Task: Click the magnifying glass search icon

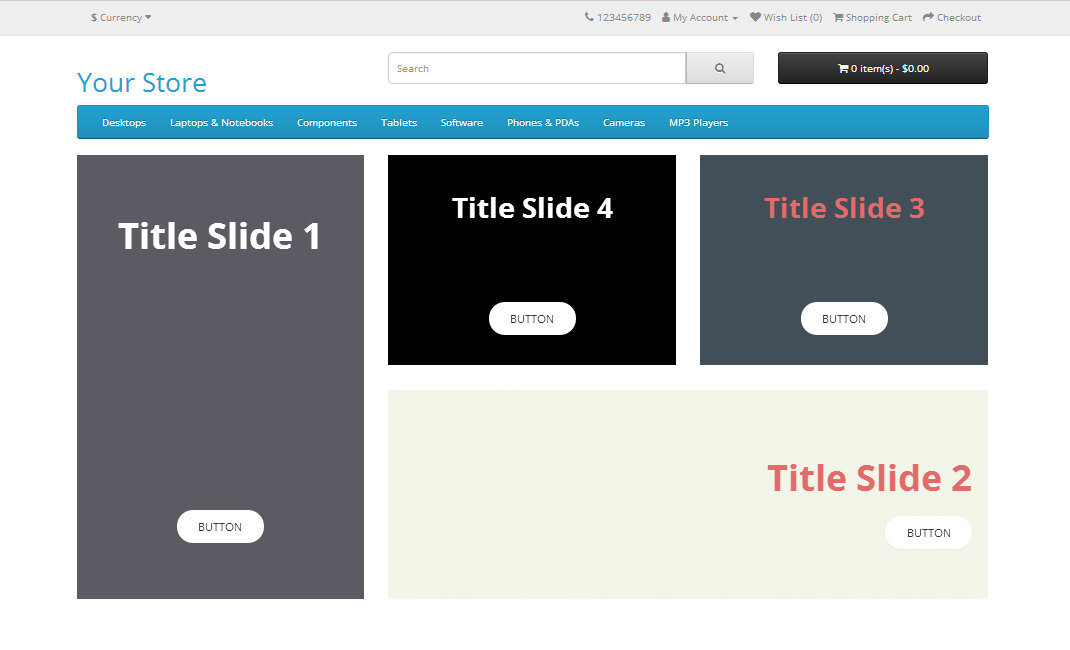Action: 719,69
